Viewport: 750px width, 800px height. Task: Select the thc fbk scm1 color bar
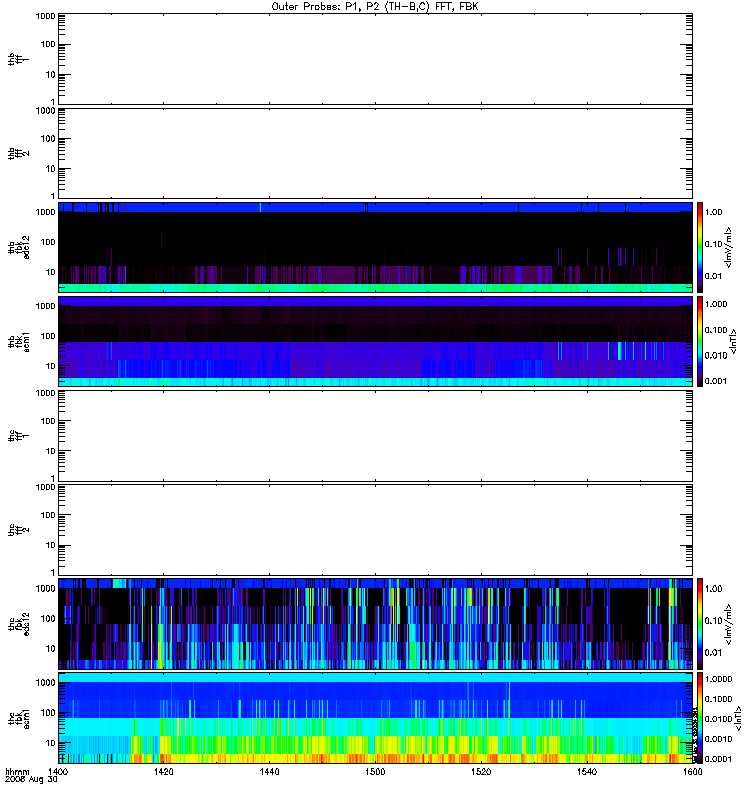[x=700, y=718]
